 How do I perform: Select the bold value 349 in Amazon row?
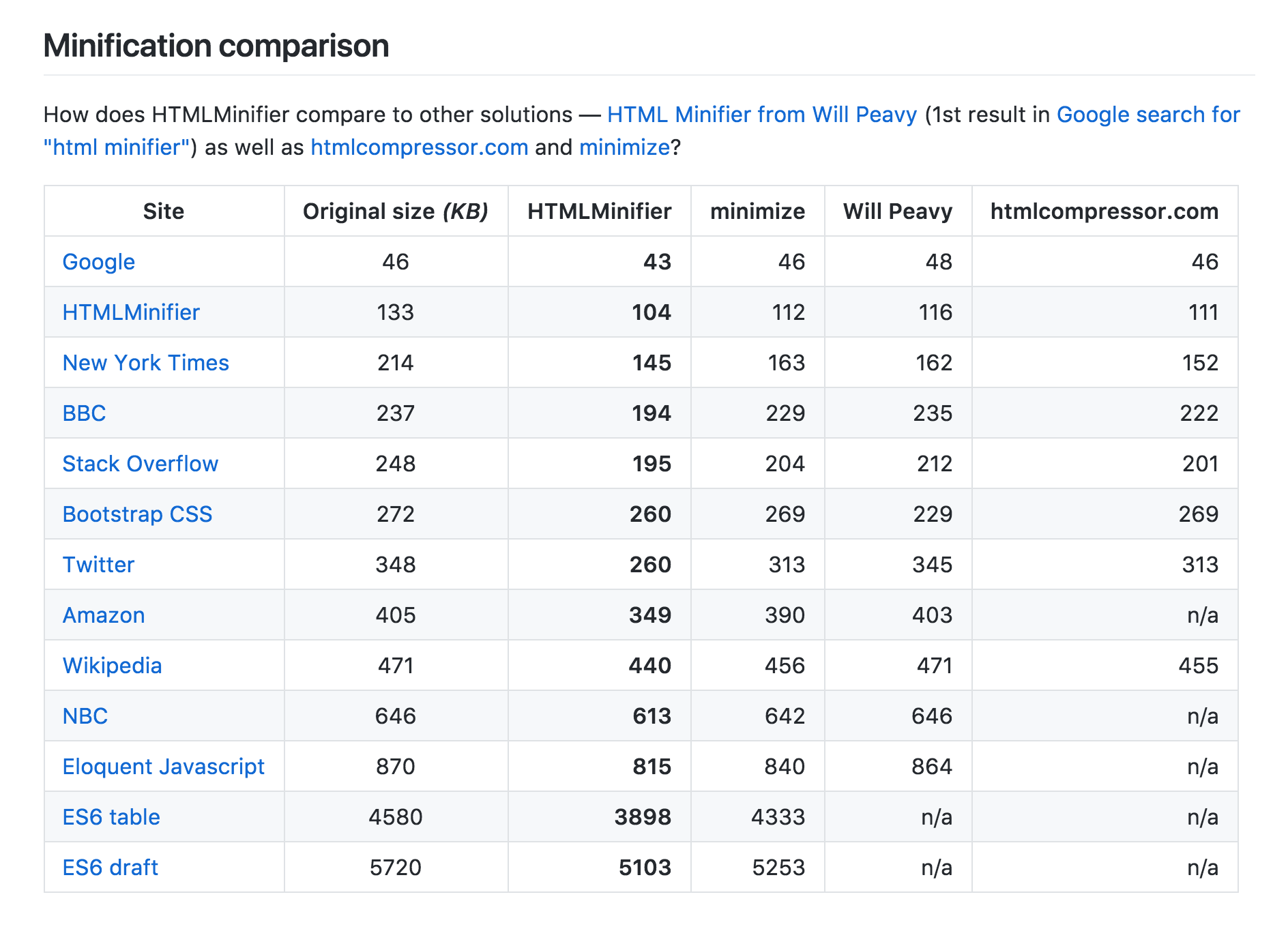[x=650, y=615]
